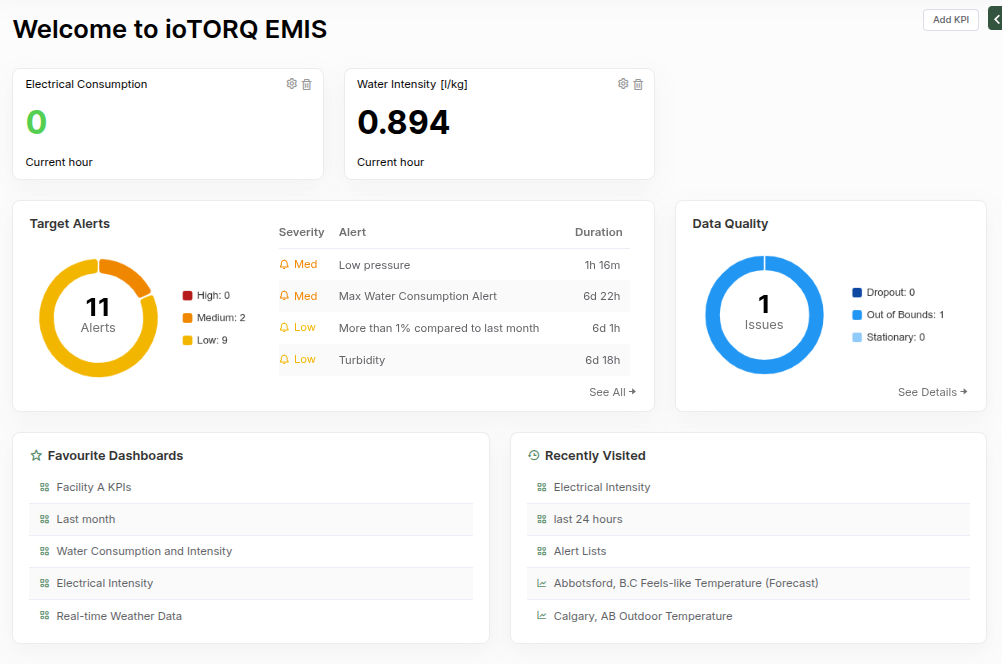
Task: Click dashboard icon beside Real-time Weather Data
Action: (x=45, y=615)
